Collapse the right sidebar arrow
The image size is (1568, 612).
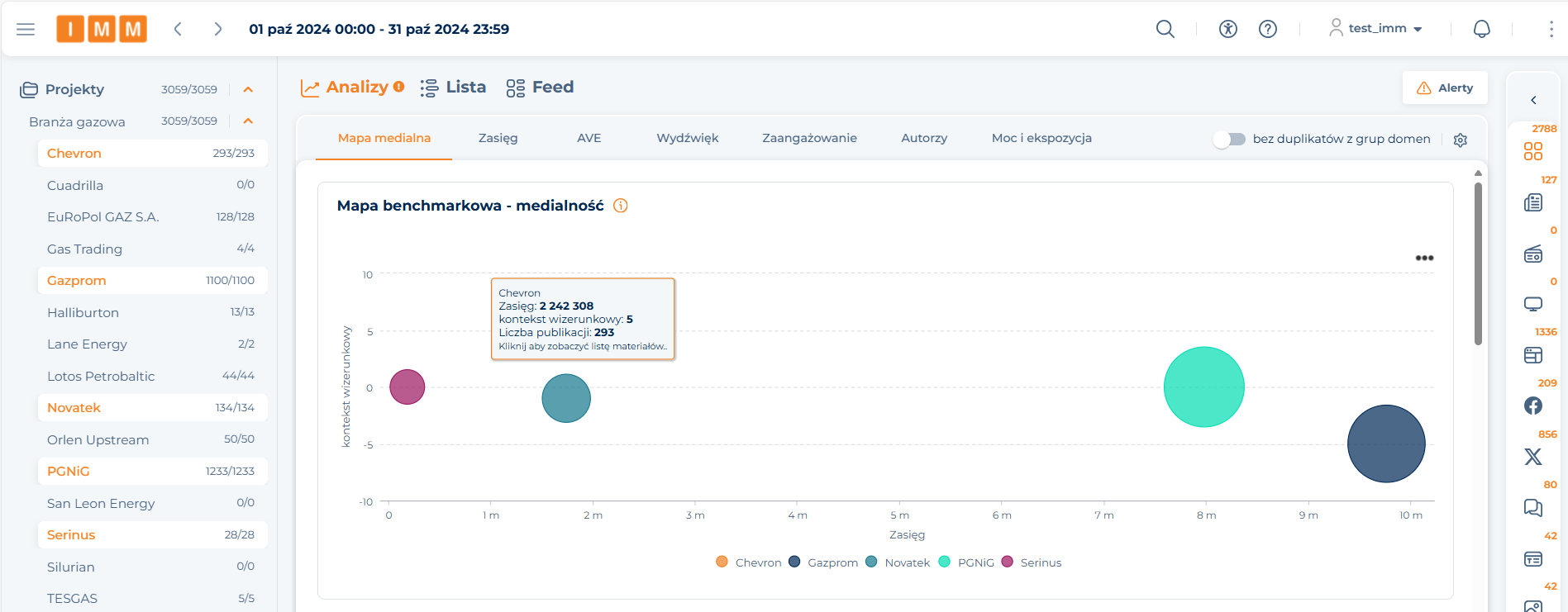coord(1533,100)
